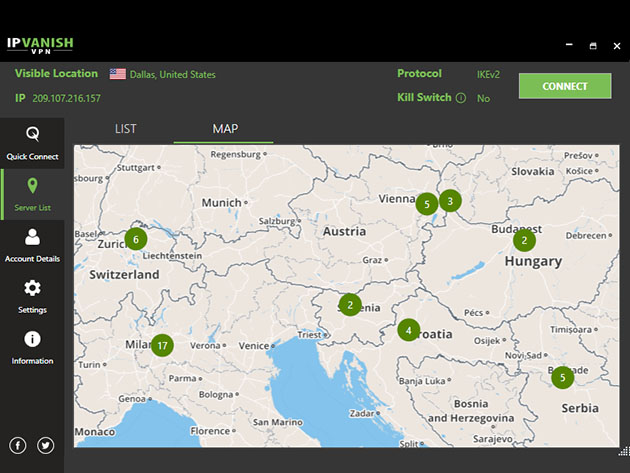Screen dimensions: 630x473
Task: Open Account Details person icon
Action: point(33,237)
